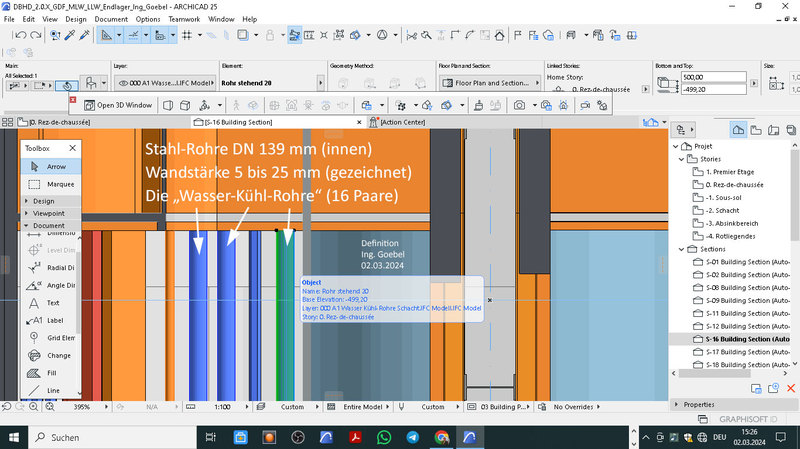Viewport: 800px width, 449px height.
Task: Collapse the Design section in Toolbox
Action: pyautogui.click(x=44, y=201)
